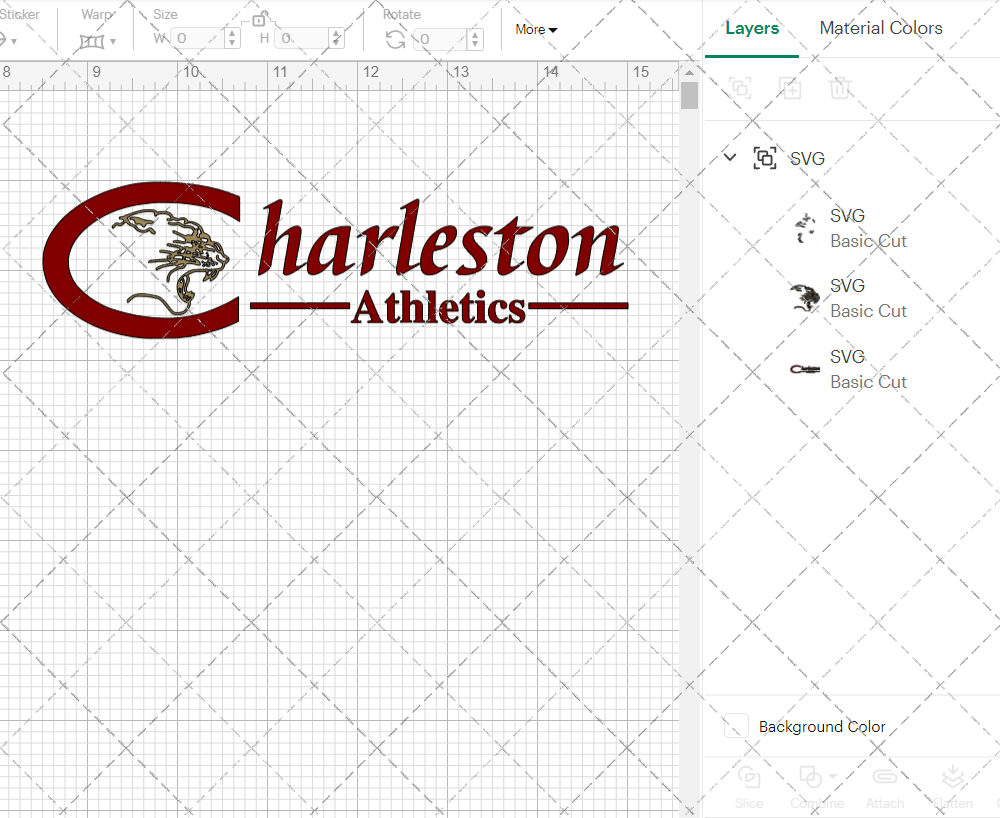The width and height of the screenshot is (1000, 818).
Task: Collapse the SVG group chevron
Action: [730, 157]
